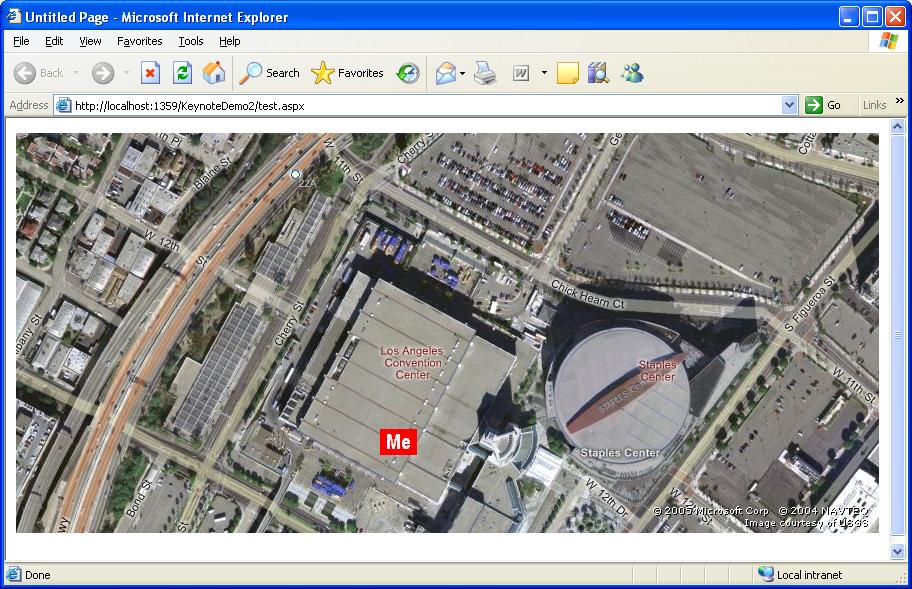Edit the page with the Word icon
This screenshot has width=912, height=589.
pyautogui.click(x=521, y=73)
